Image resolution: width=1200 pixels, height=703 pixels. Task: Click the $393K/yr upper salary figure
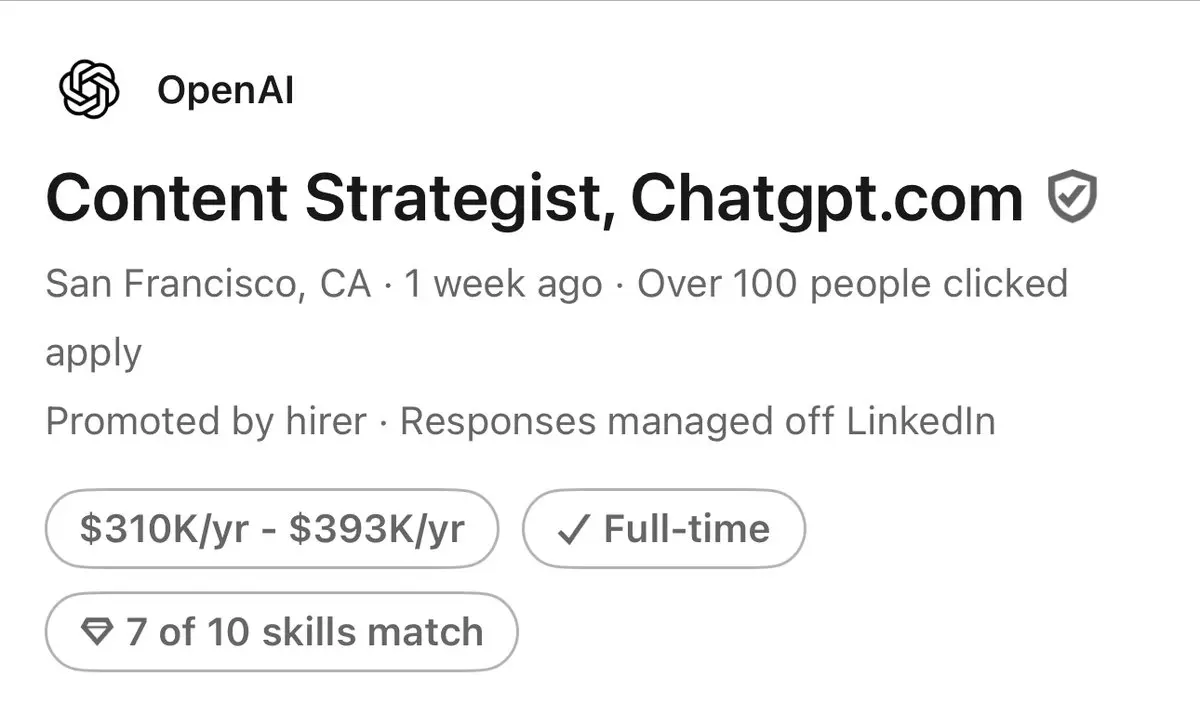point(376,529)
